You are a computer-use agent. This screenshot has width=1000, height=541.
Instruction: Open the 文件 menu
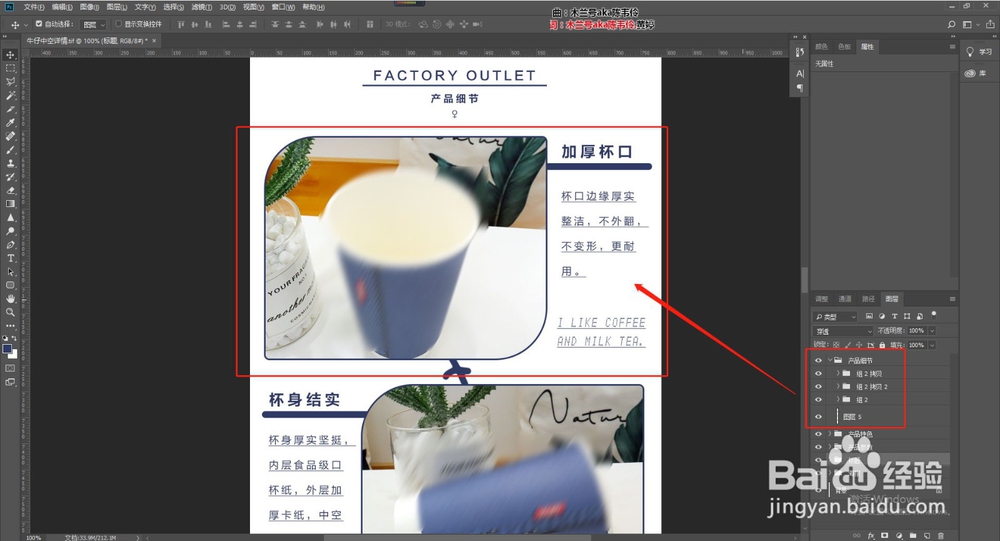pyautogui.click(x=34, y=7)
